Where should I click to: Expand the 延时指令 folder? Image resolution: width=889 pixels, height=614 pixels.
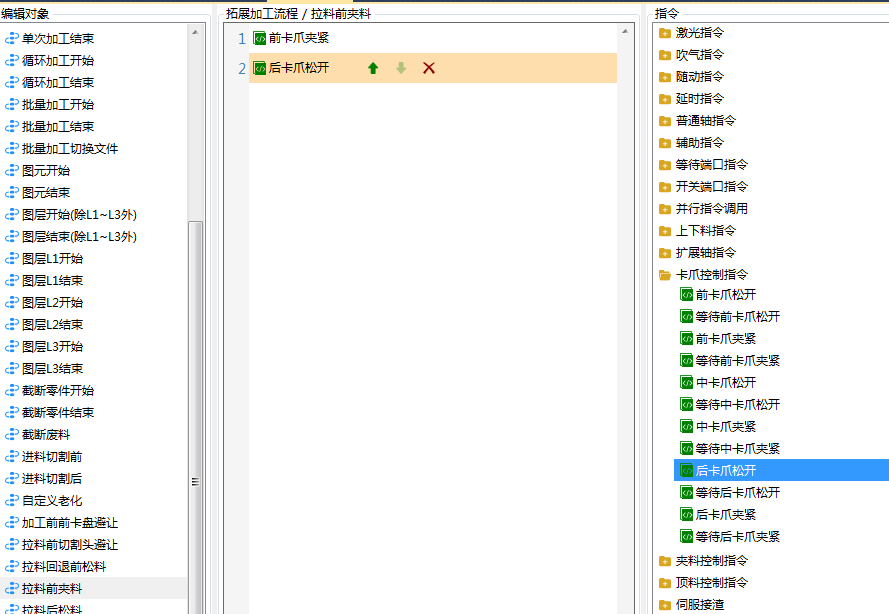pyautogui.click(x=665, y=99)
